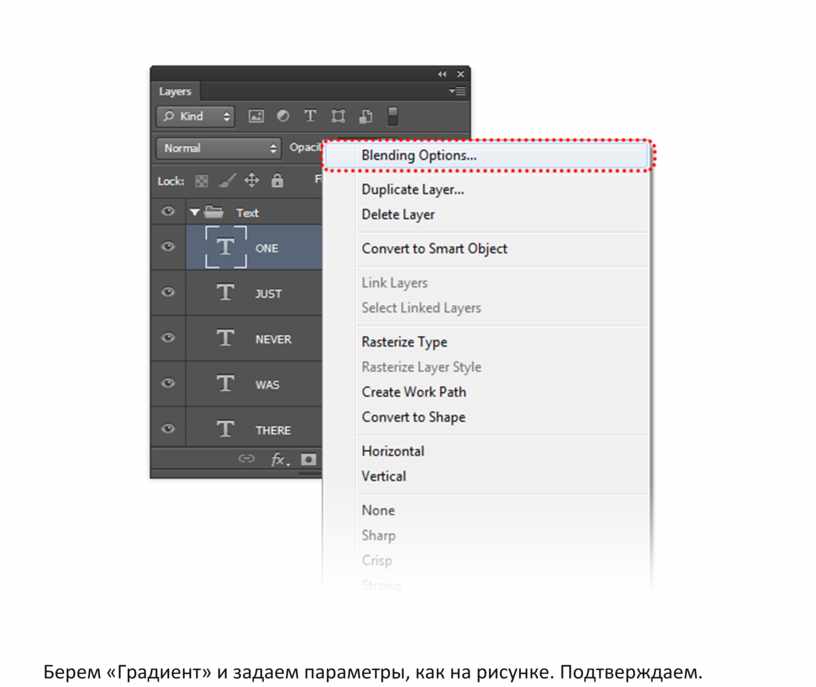The image size is (816, 687).
Task: Collapse the Text group folder triangle
Action: click(195, 212)
